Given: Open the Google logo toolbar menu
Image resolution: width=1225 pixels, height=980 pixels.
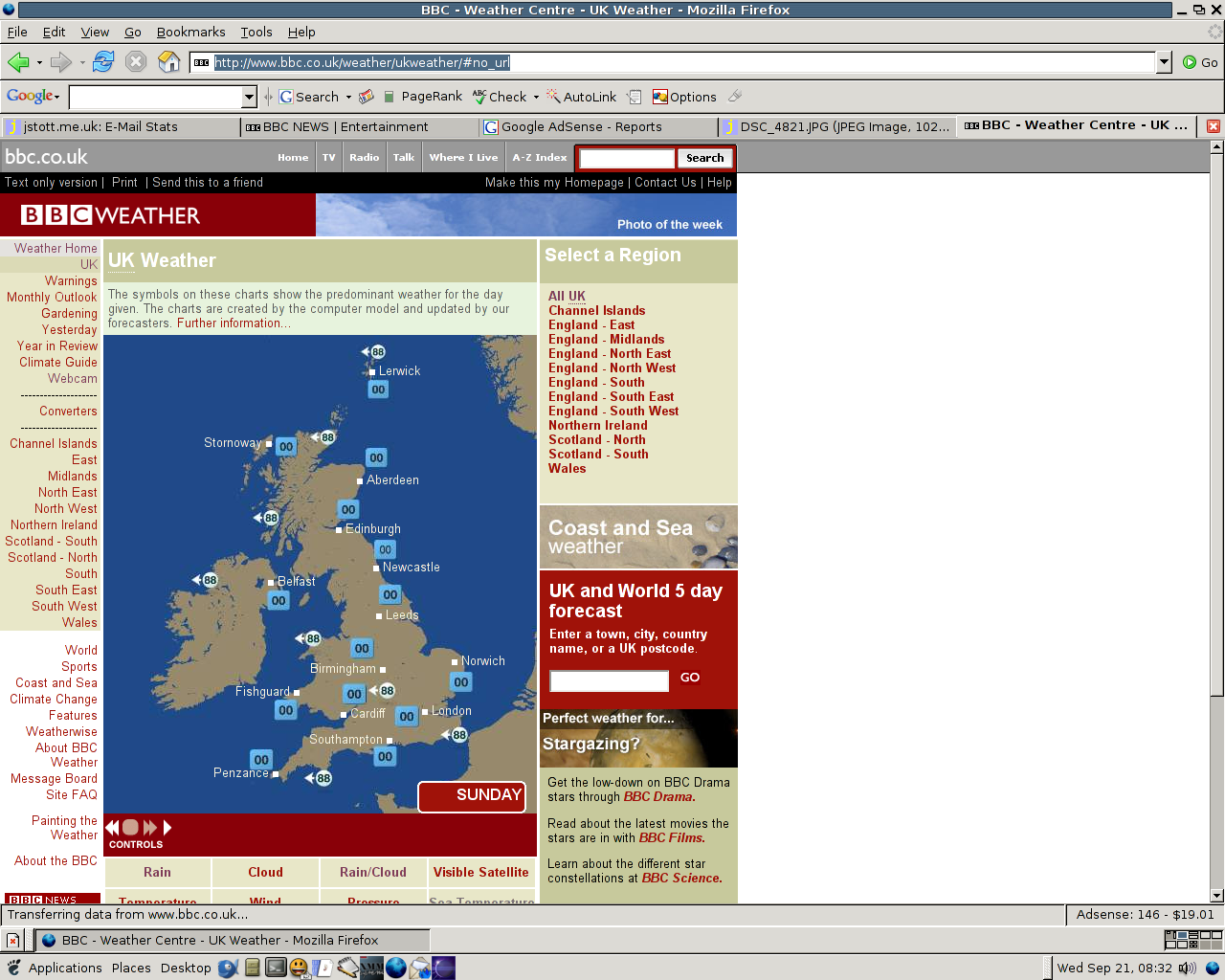Looking at the screenshot, I should pyautogui.click(x=33, y=96).
